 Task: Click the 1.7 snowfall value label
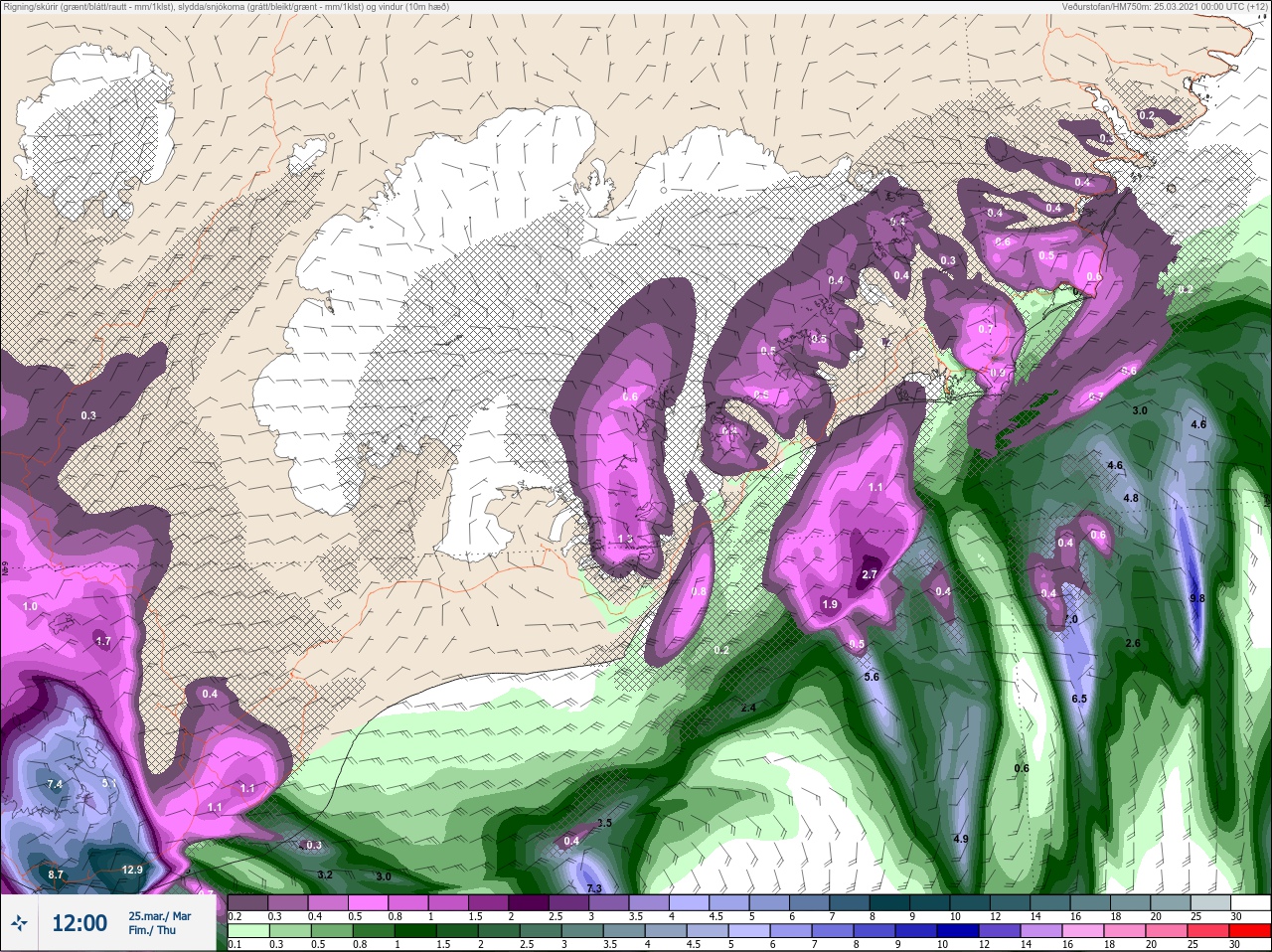point(103,642)
